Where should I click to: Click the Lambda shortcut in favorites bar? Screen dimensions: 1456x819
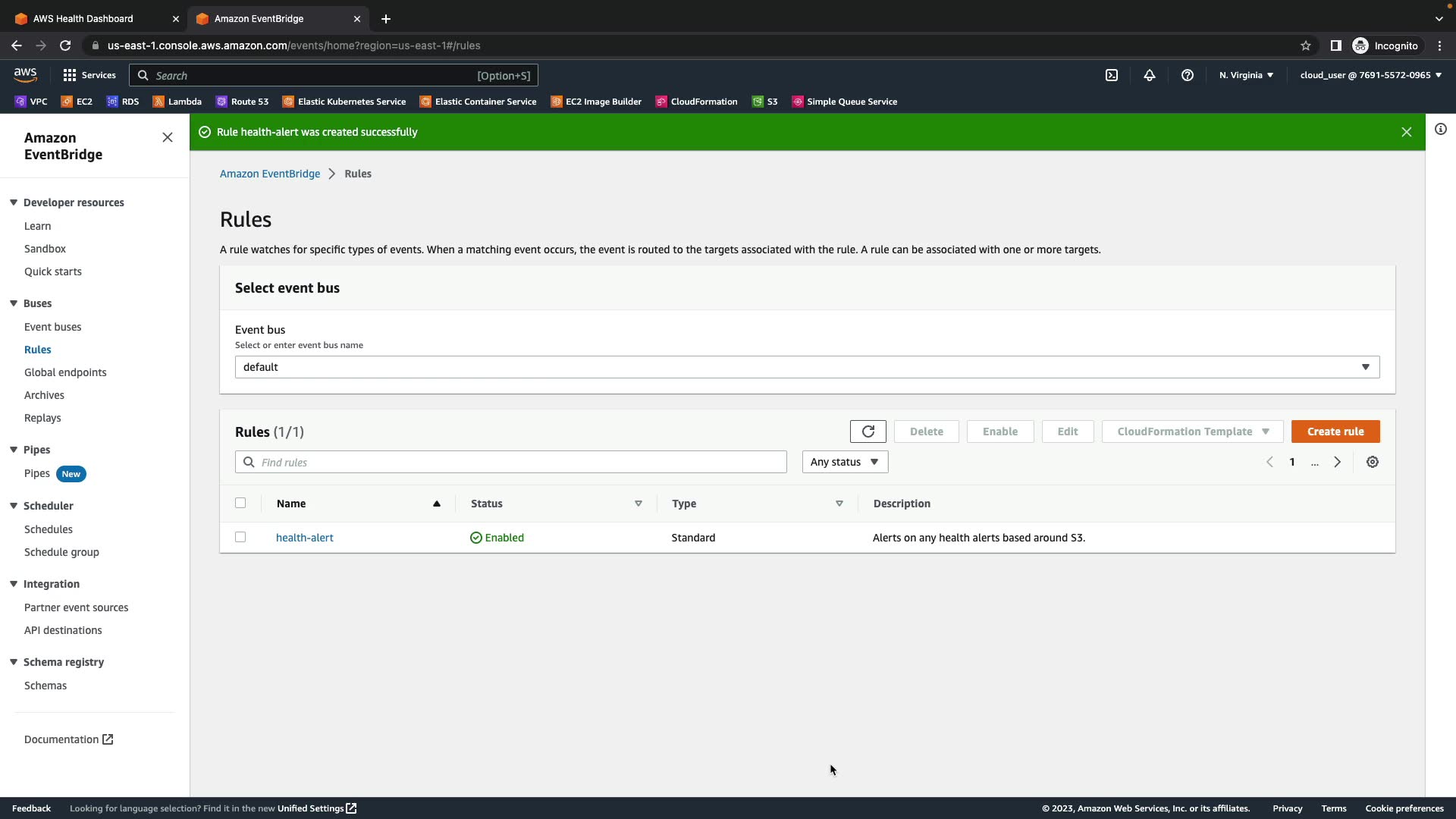[177, 102]
